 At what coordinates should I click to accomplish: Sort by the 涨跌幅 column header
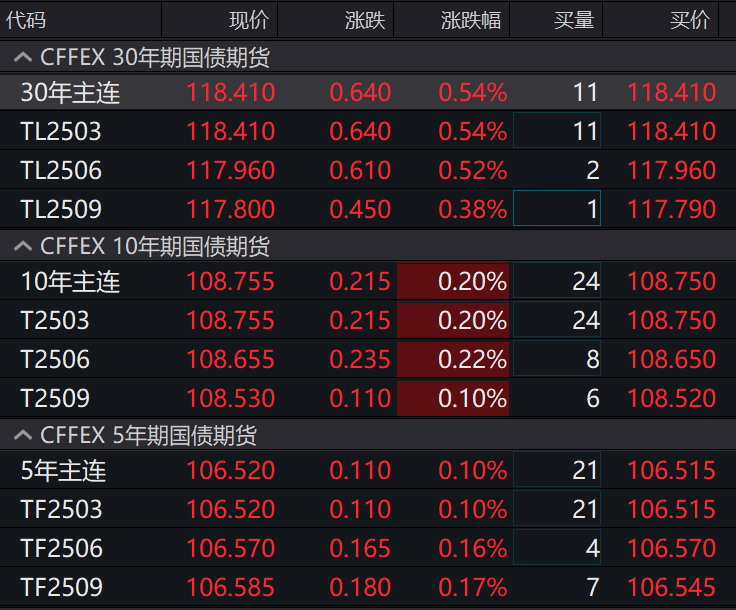coord(470,19)
